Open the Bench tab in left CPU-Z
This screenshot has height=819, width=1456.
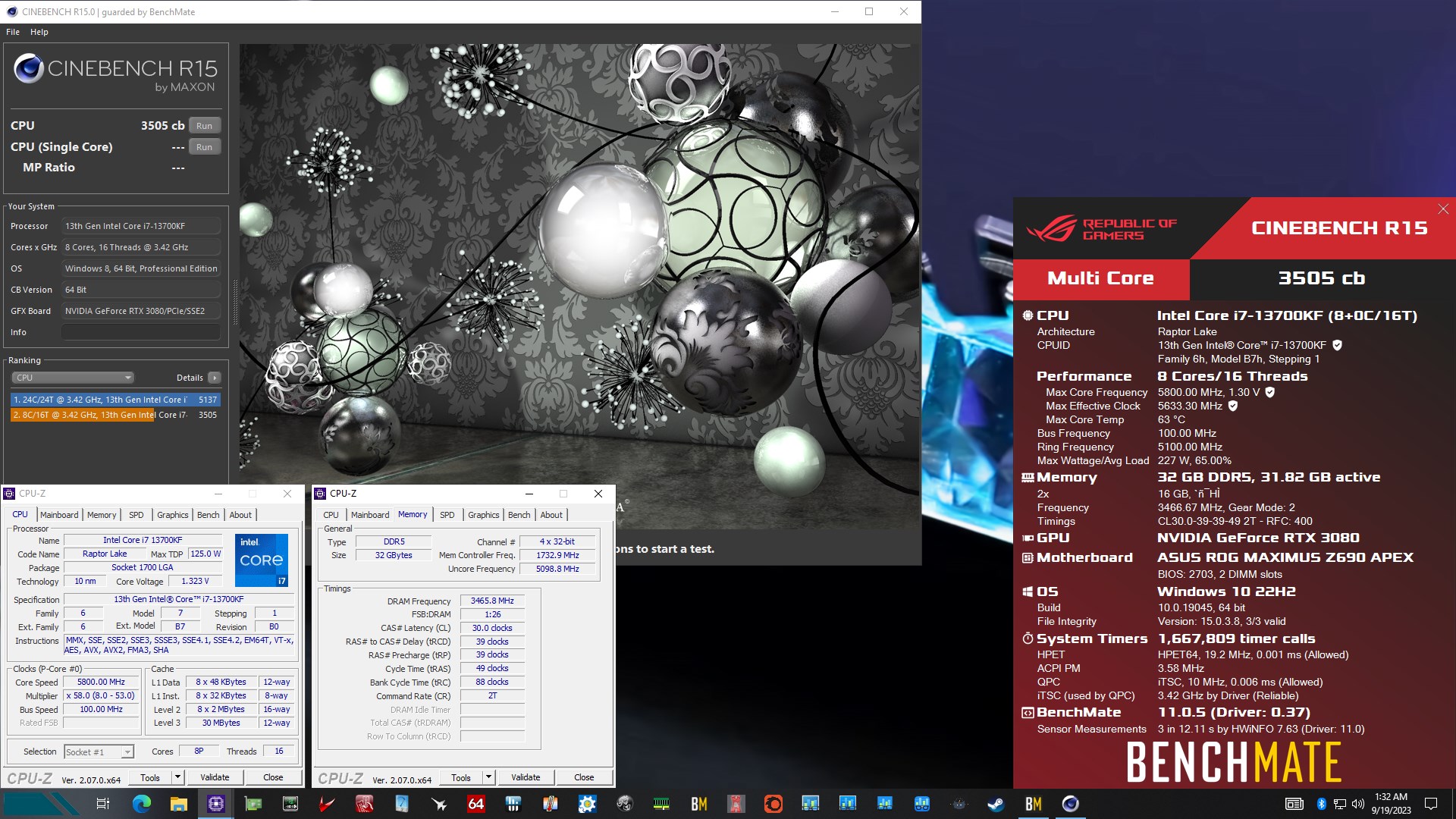pos(208,515)
